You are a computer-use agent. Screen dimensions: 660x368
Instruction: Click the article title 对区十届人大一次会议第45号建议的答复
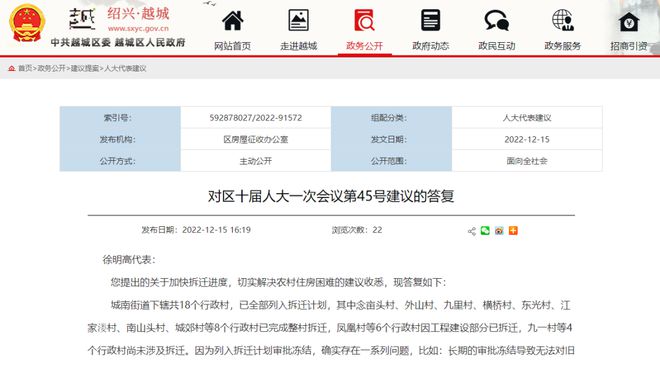tap(331, 196)
